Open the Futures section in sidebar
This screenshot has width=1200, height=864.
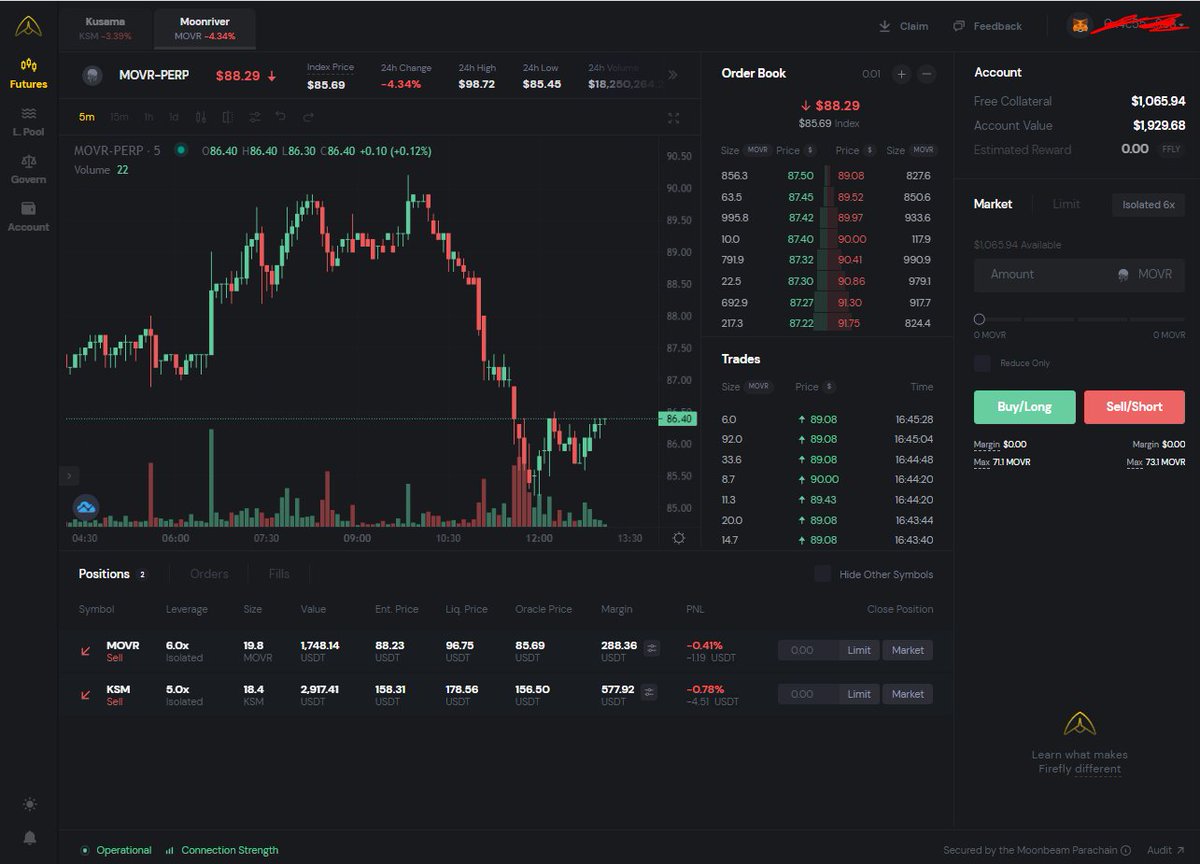point(28,73)
